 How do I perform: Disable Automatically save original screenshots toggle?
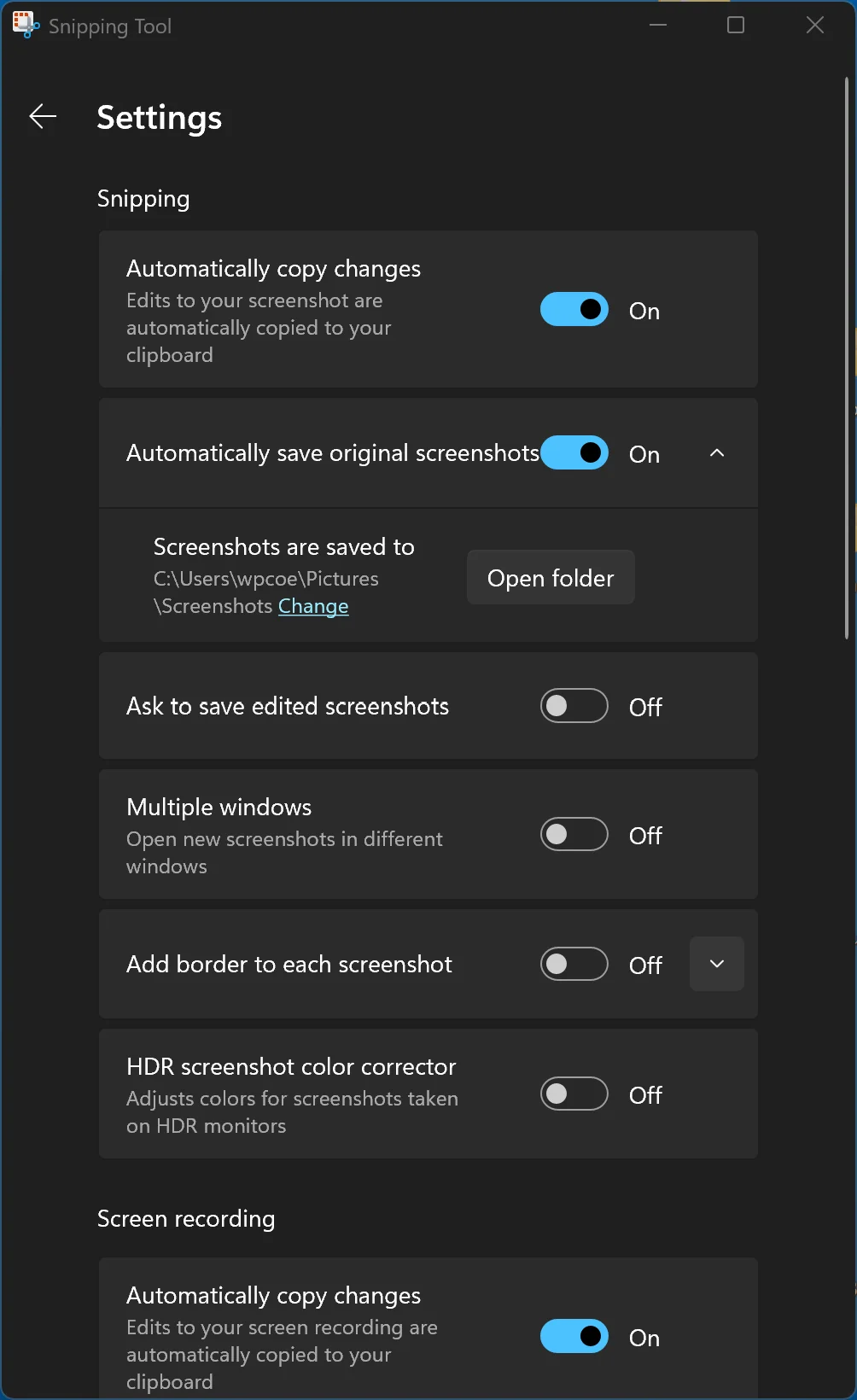coord(574,453)
